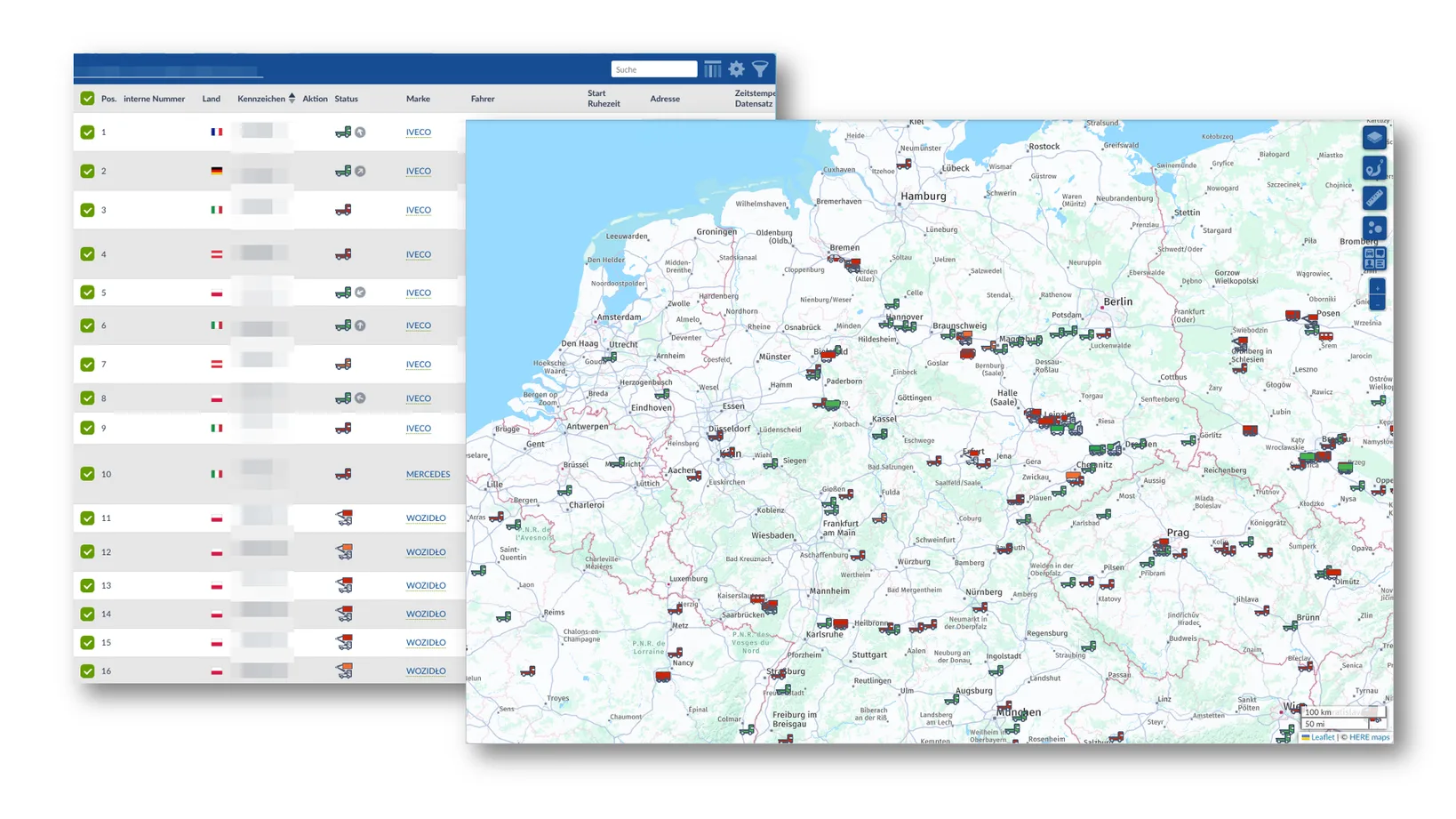
Task: Zoom out on the map
Action: coord(1376,304)
